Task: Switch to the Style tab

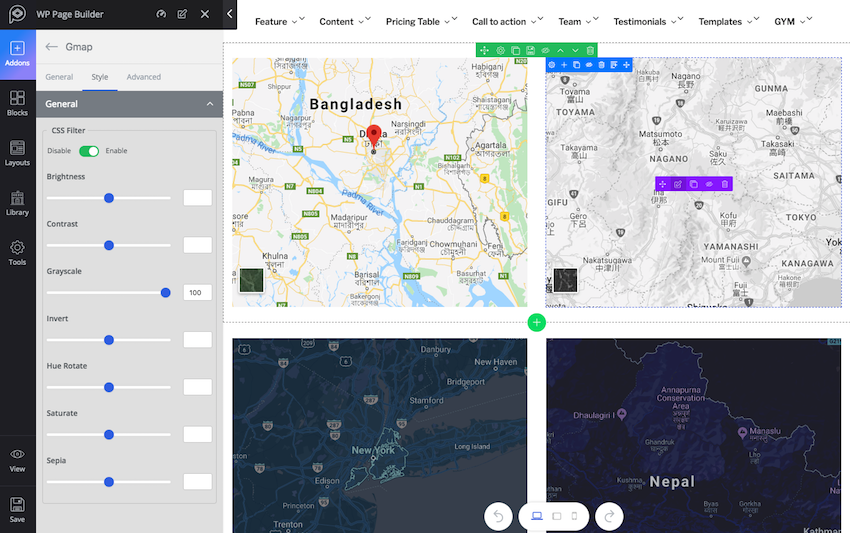Action: point(100,77)
